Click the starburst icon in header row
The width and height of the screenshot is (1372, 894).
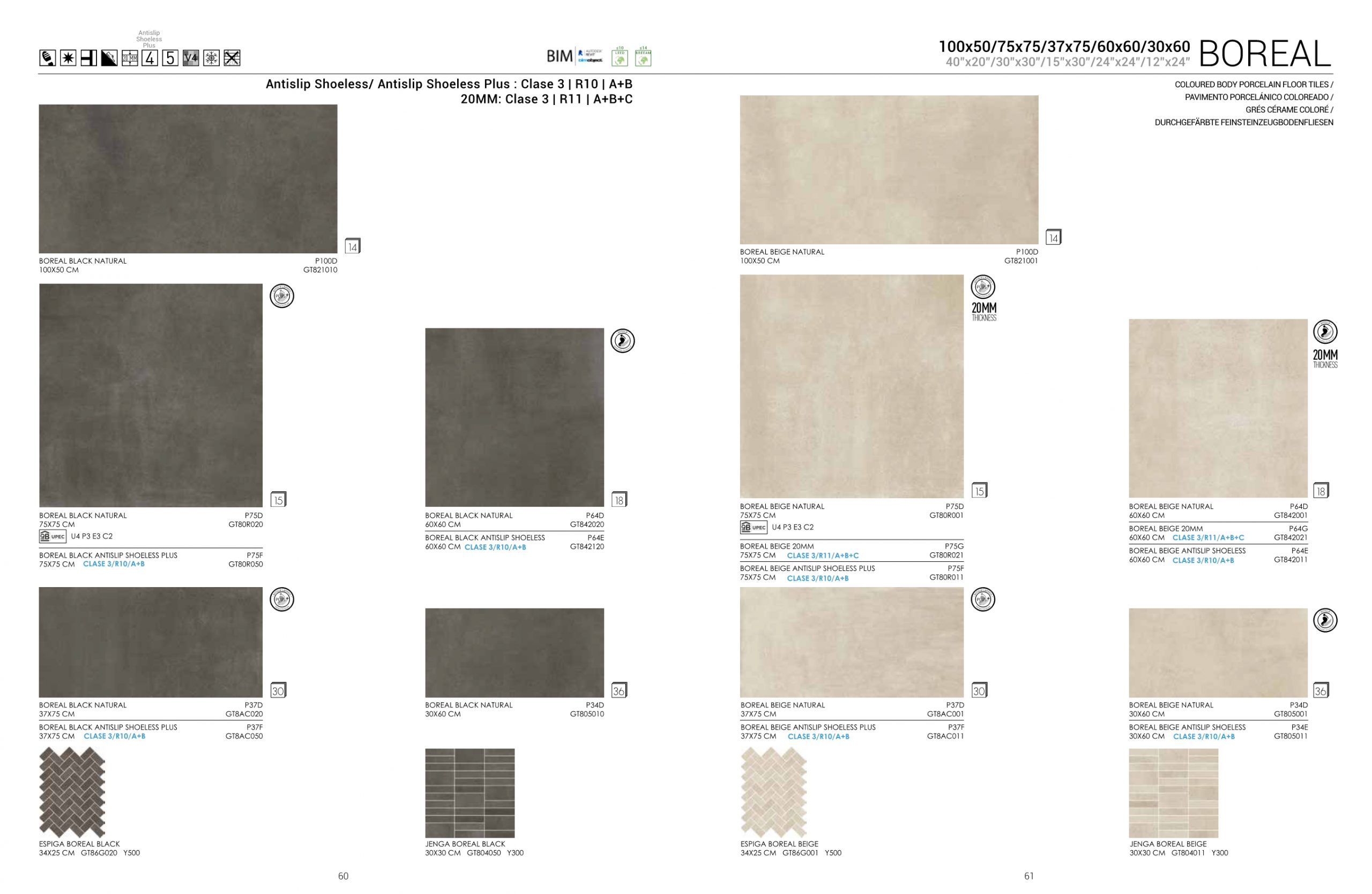68,58
